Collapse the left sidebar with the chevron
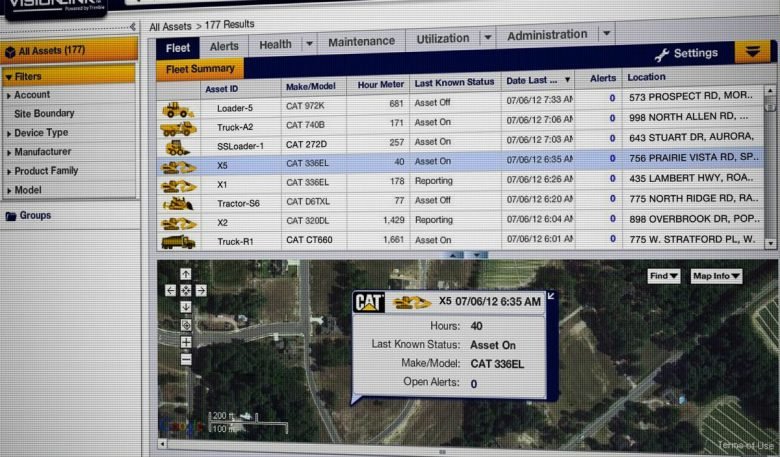780x457 pixels. tap(132, 26)
